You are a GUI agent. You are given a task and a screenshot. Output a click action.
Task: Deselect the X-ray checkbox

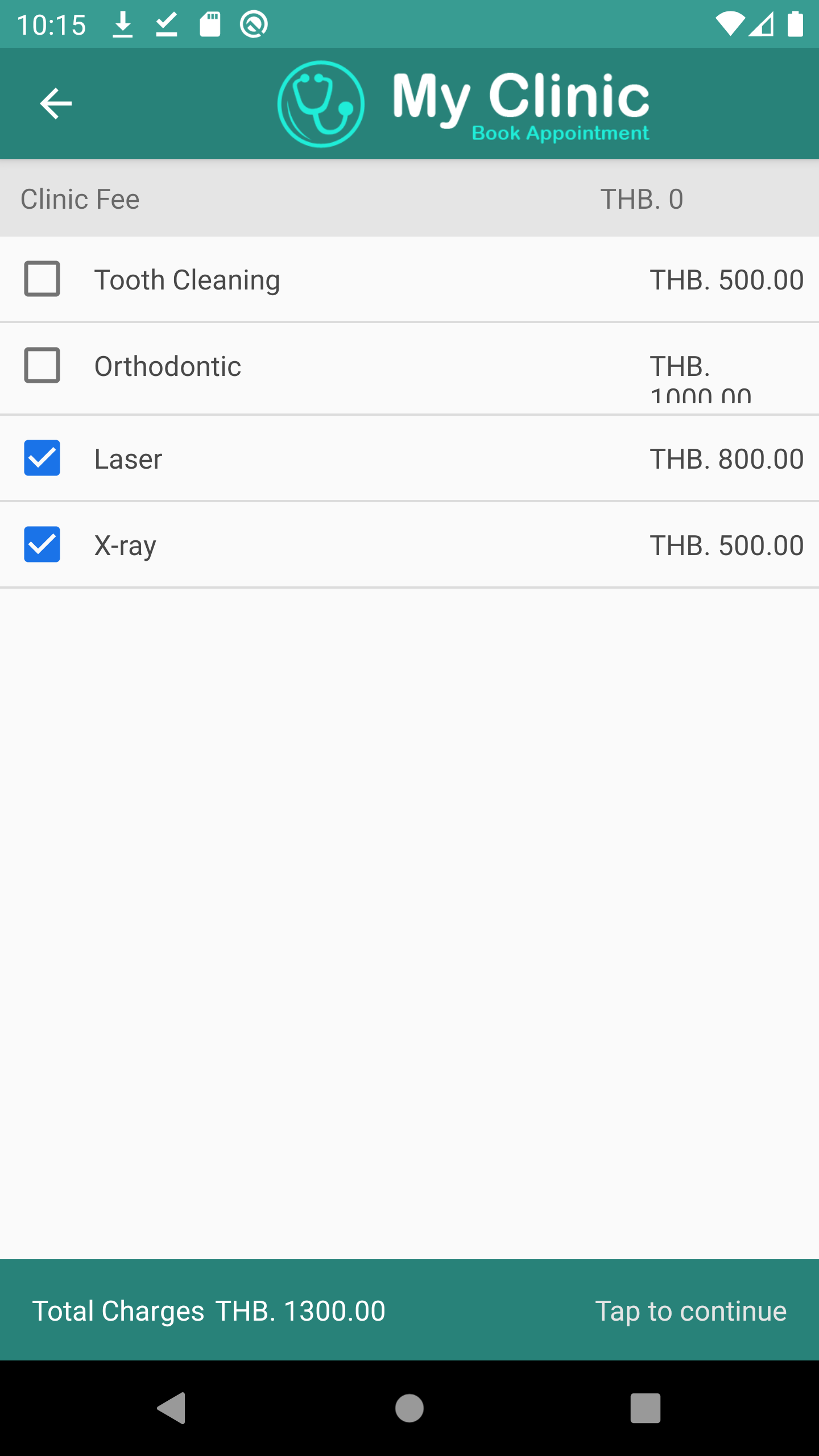coord(42,544)
